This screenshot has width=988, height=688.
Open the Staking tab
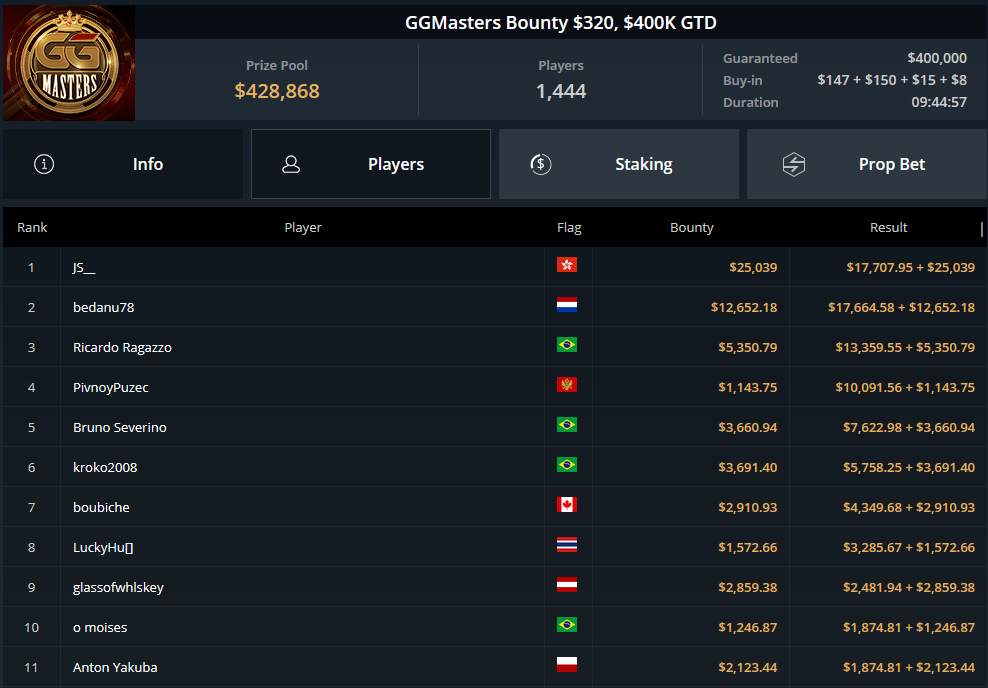click(x=619, y=164)
